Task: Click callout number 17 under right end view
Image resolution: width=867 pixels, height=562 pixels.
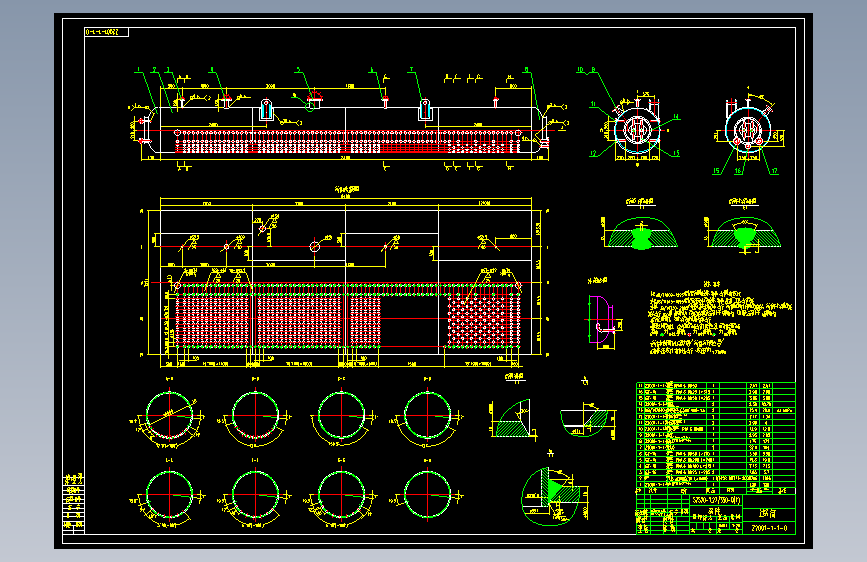Action: pos(774,171)
